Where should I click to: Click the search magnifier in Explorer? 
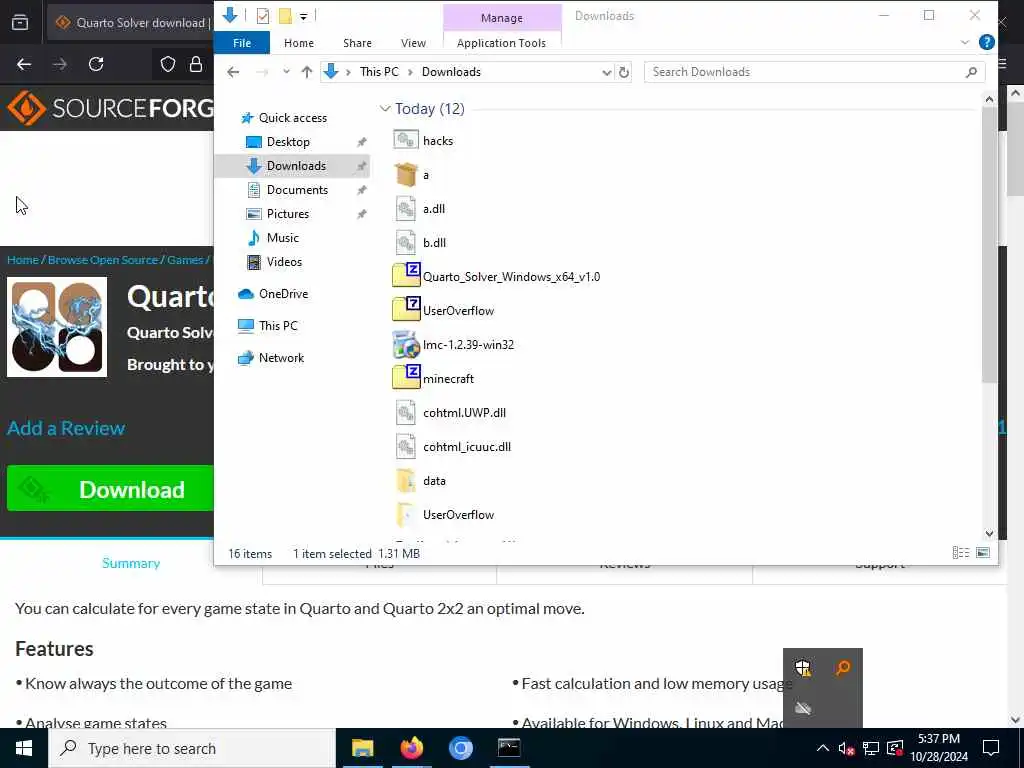(x=971, y=72)
